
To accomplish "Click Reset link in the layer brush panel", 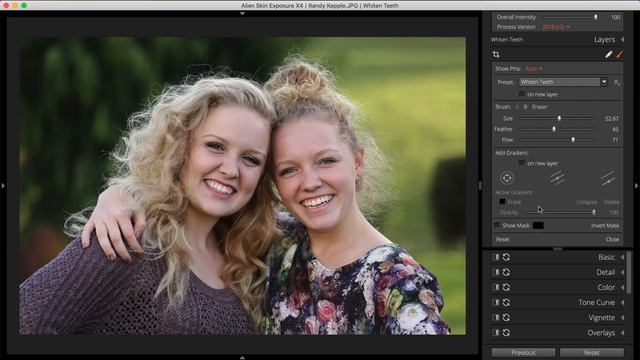I will [x=503, y=240].
